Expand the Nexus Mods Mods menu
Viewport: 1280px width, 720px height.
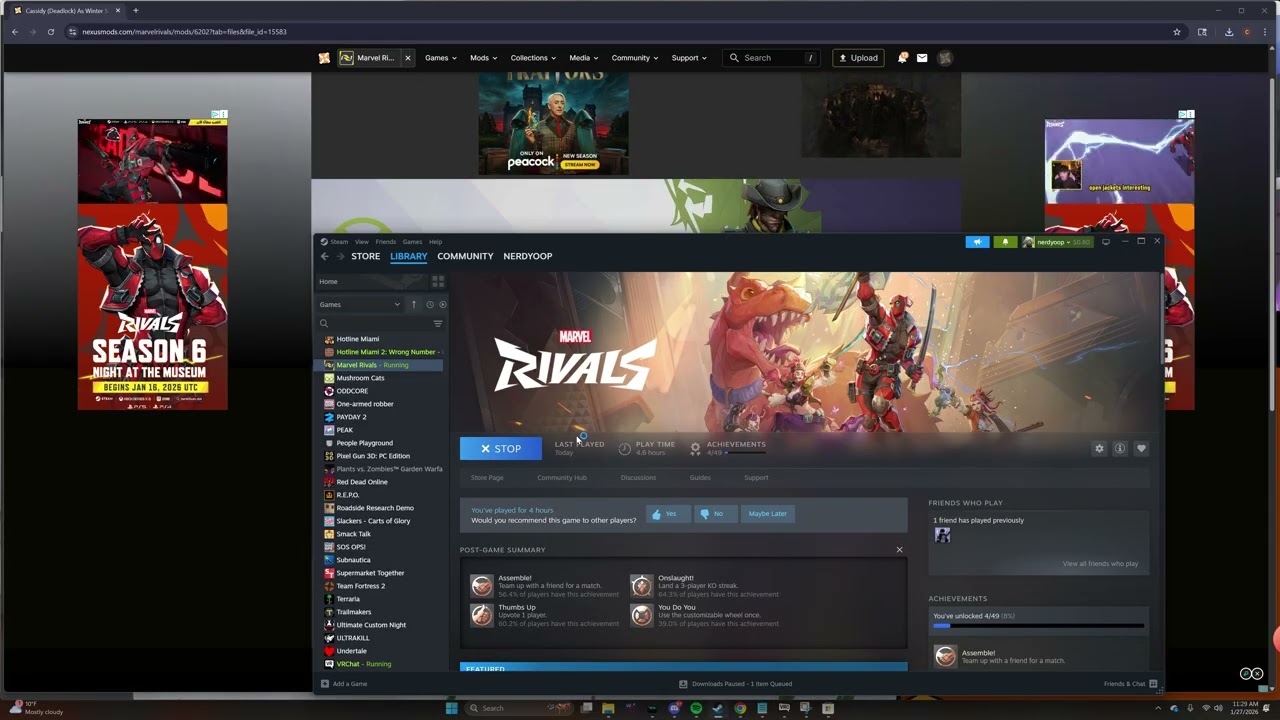pyautogui.click(x=484, y=58)
